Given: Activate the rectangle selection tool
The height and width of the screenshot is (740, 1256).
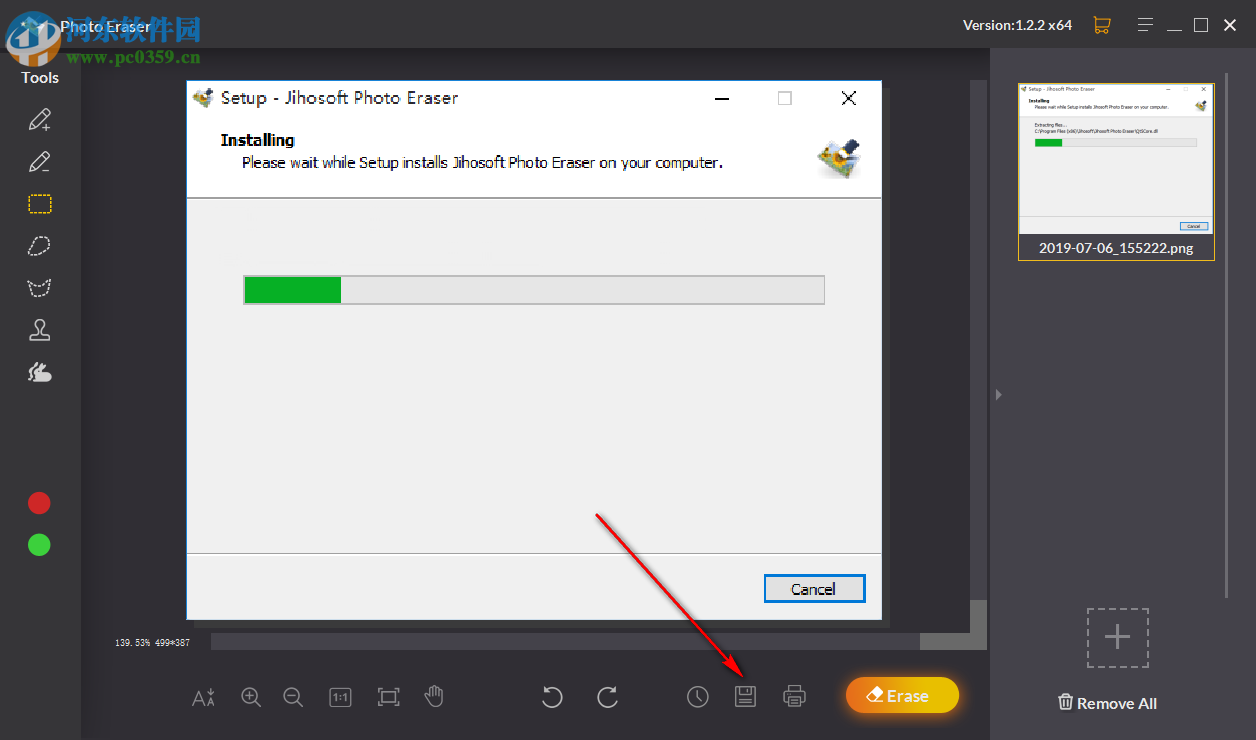Looking at the screenshot, I should point(39,203).
